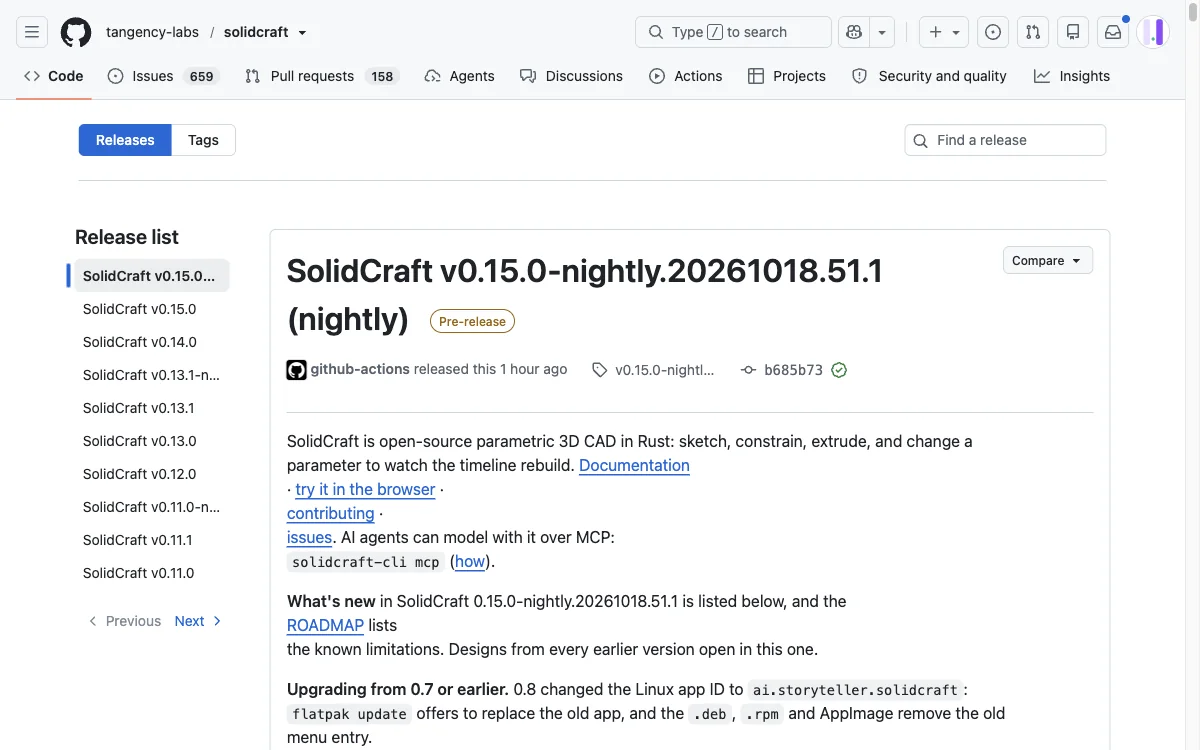
Task: Open try it in the browser link
Action: click(365, 489)
